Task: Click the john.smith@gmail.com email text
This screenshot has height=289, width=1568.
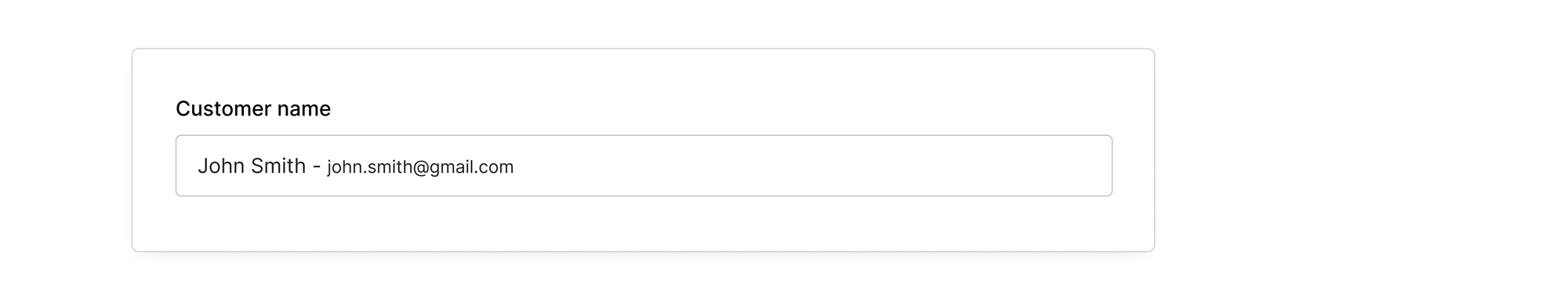Action: point(420,166)
